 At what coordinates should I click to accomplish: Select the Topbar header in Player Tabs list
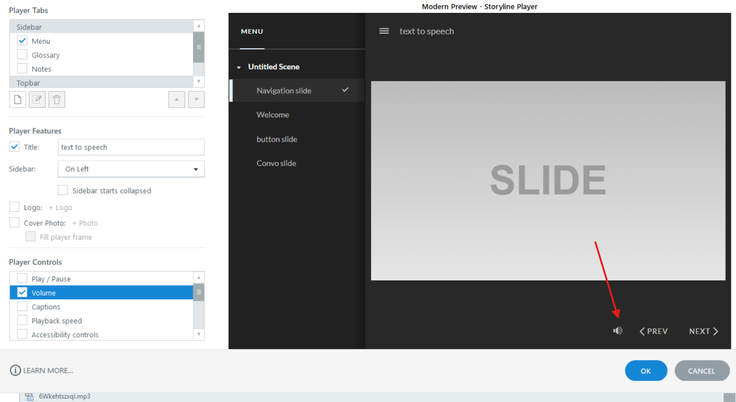click(101, 83)
